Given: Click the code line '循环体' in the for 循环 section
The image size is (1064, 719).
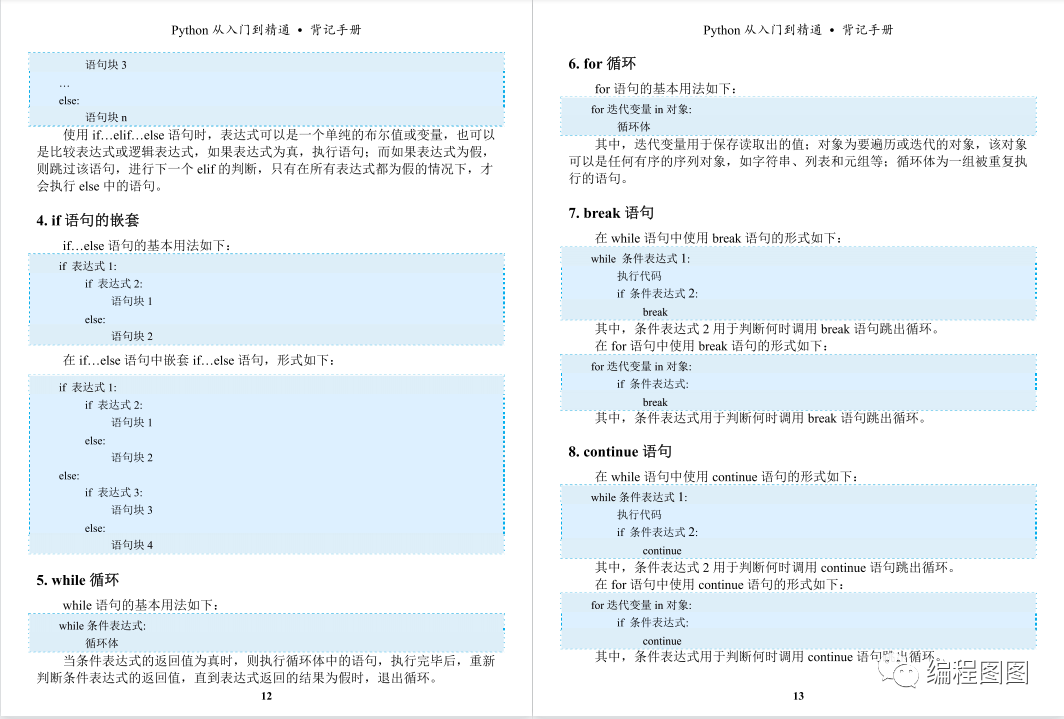Looking at the screenshot, I should coord(634,126).
